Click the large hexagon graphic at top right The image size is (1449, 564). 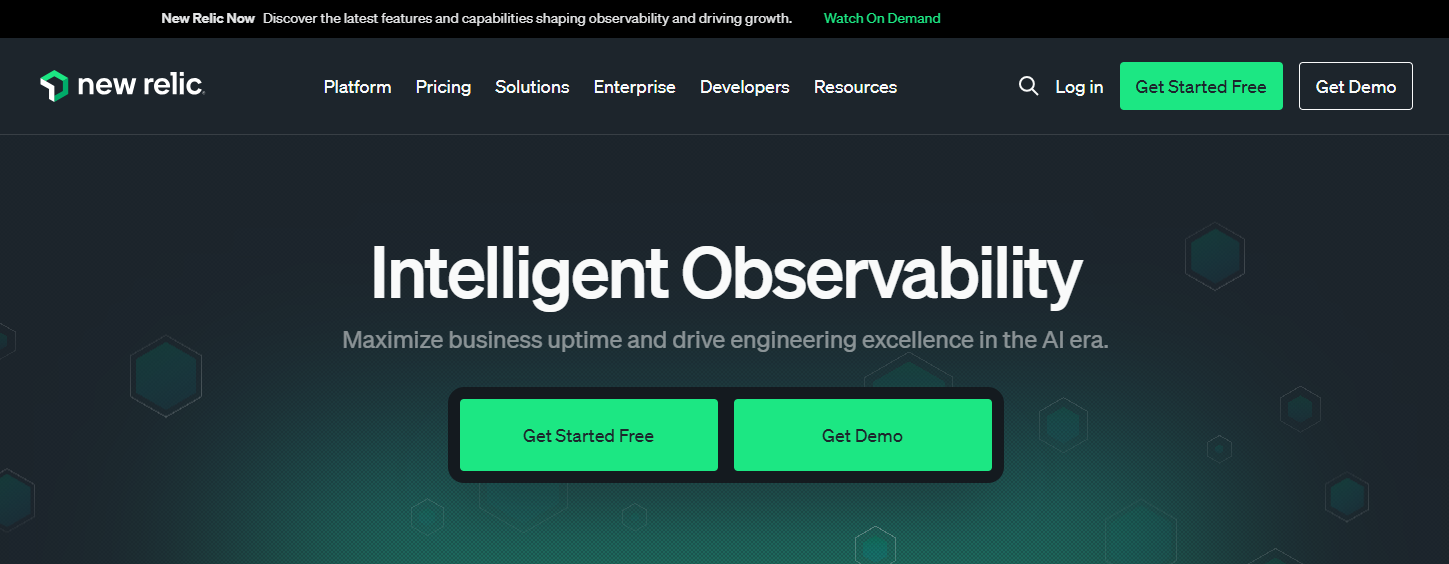(x=1214, y=257)
